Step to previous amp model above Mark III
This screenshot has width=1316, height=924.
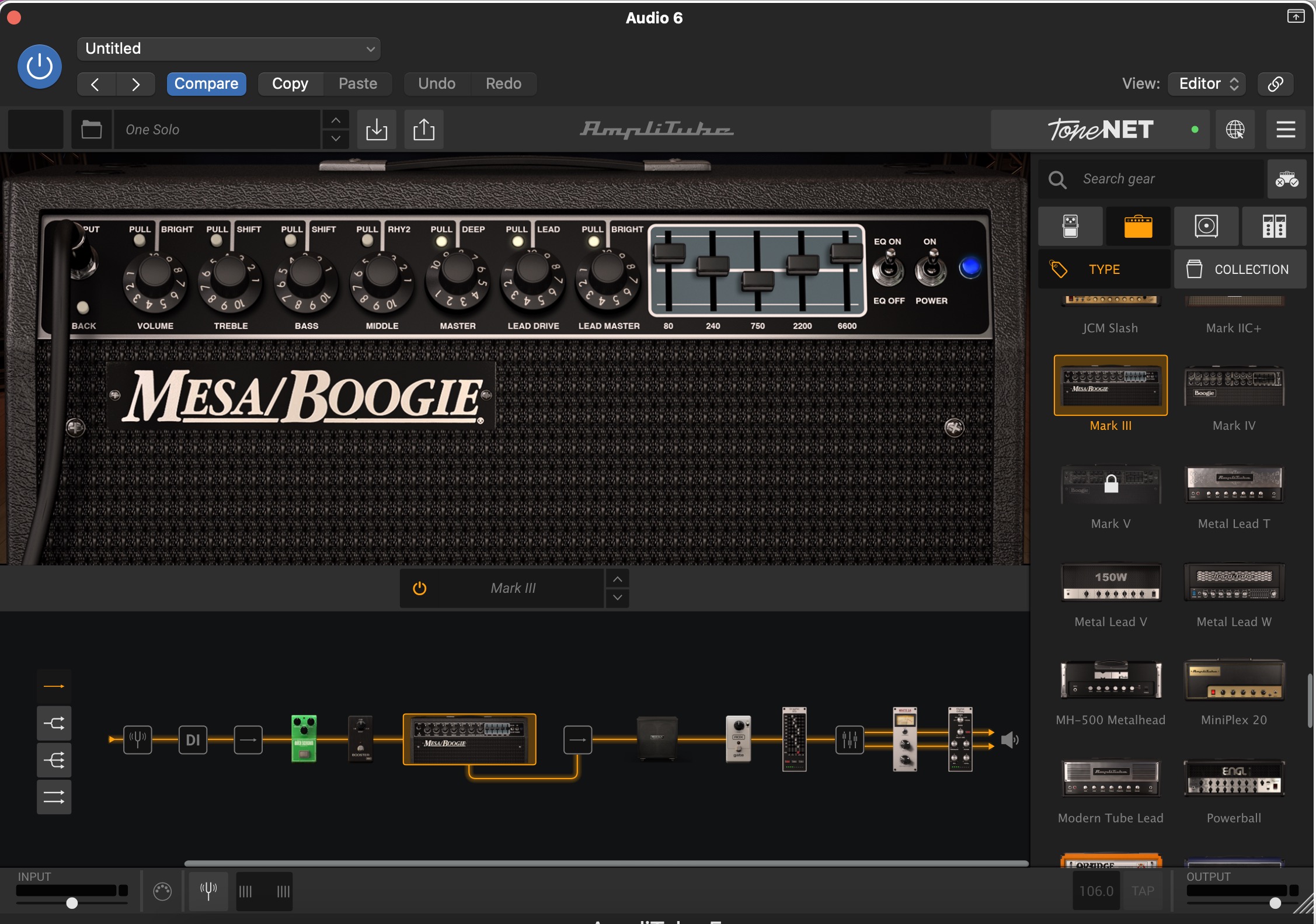click(617, 579)
